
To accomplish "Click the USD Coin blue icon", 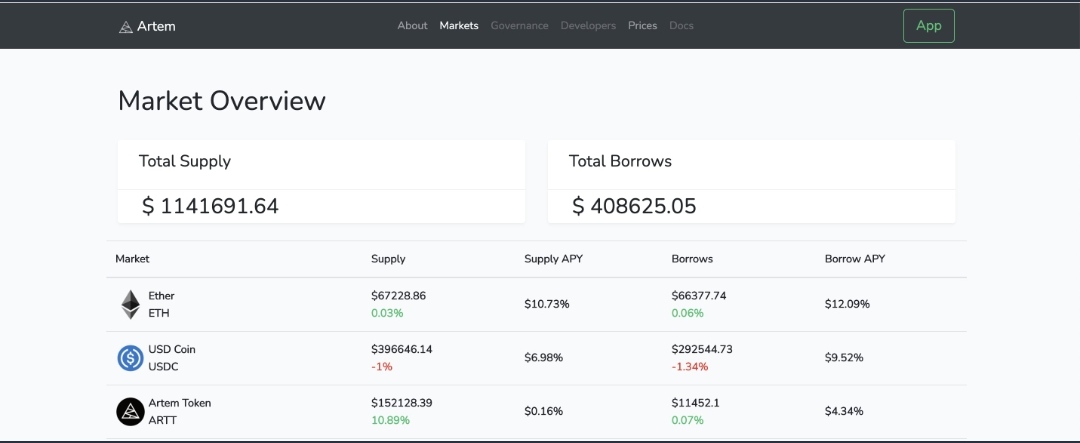I will [130, 358].
